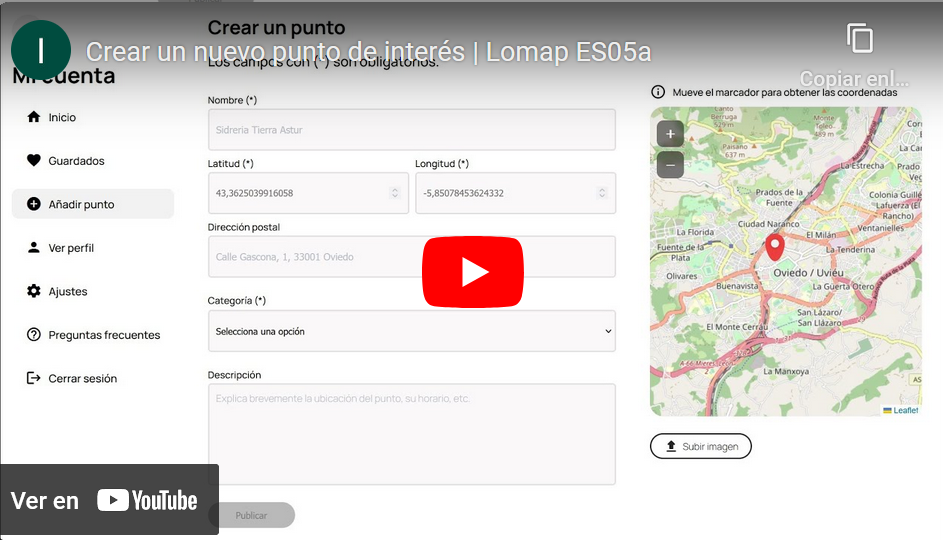Click the person icon beside Ver perfil
Image resolution: width=943 pixels, height=540 pixels.
pos(34,247)
